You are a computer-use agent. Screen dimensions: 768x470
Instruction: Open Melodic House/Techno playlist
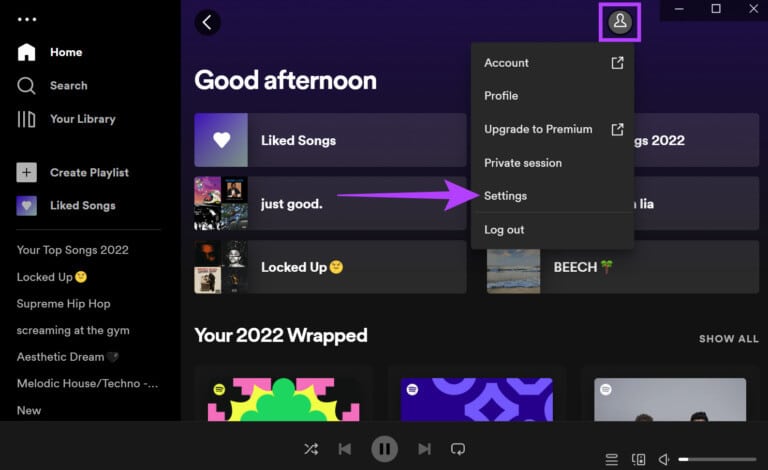pyautogui.click(x=87, y=383)
